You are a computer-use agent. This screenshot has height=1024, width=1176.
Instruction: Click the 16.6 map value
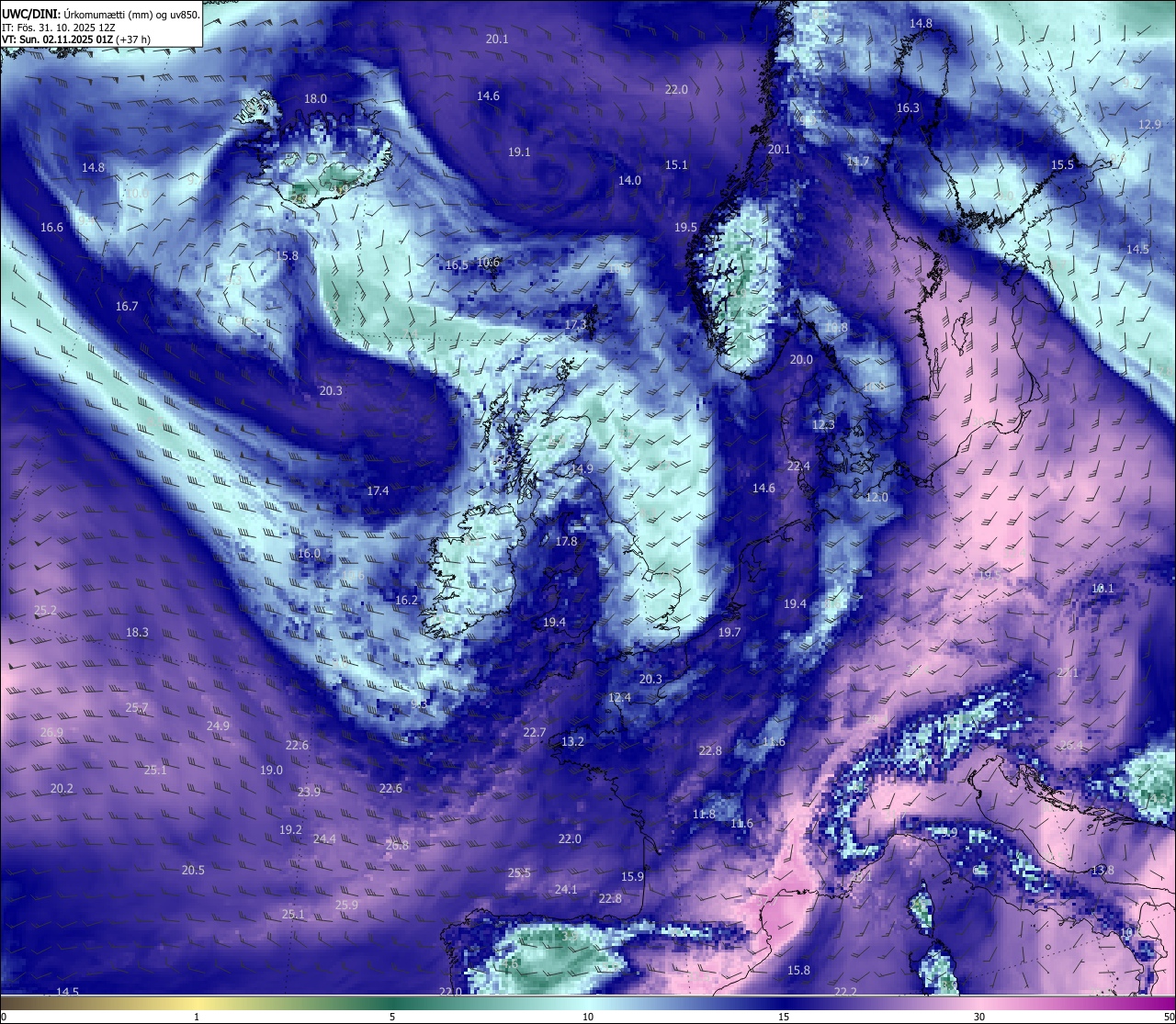pos(51,227)
